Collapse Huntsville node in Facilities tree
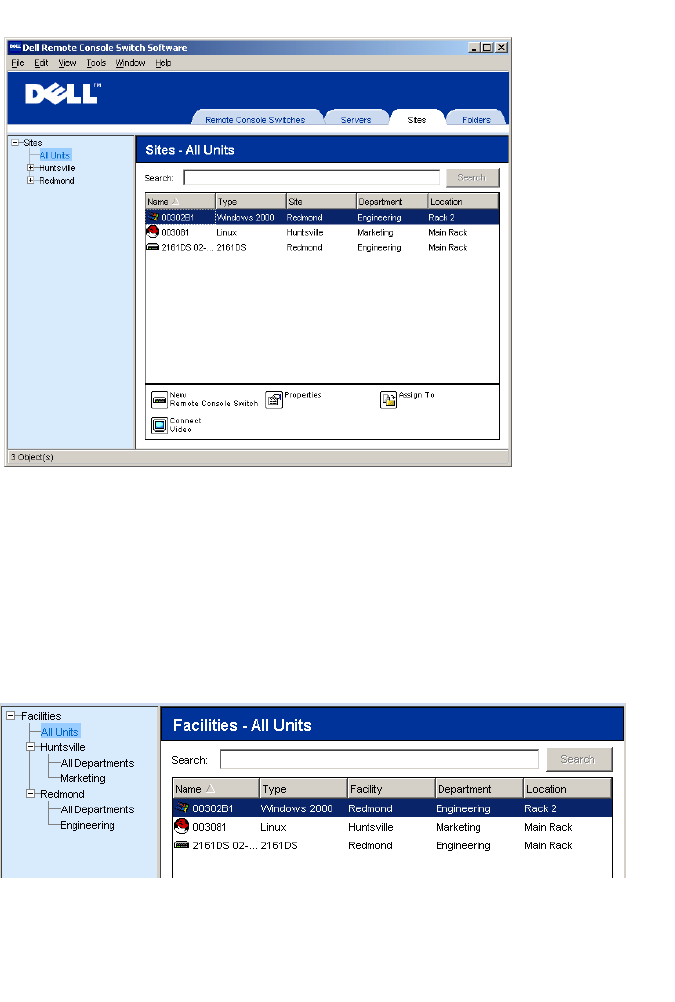 30,746
